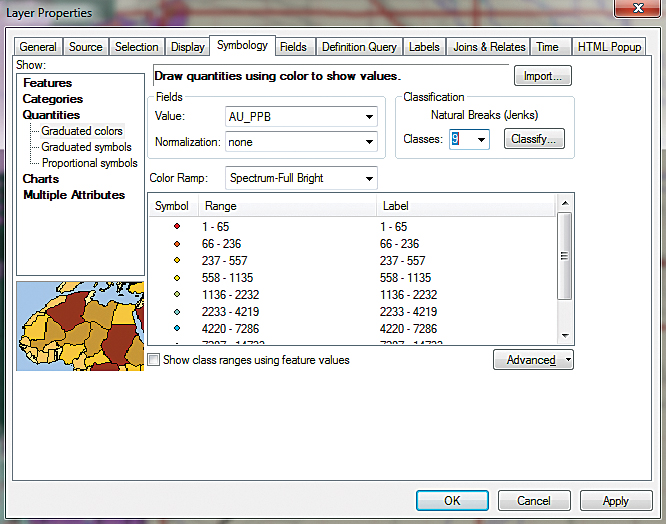Click the Label column header
Viewport: 666px width, 524px height.
[466, 206]
